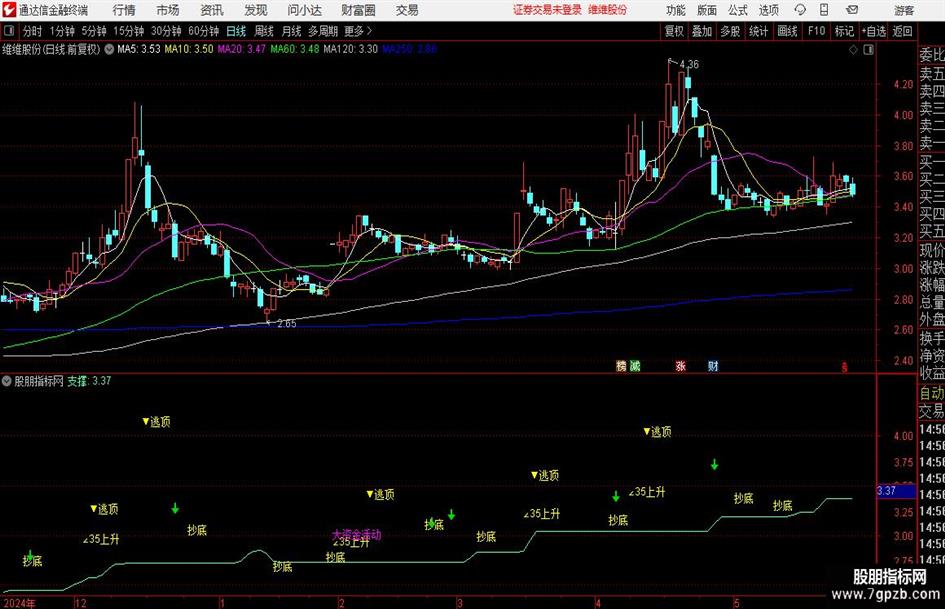Viewport: 945px width, 609px height.
Task: Switch to the 1分钟 period tab
Action: click(62, 31)
